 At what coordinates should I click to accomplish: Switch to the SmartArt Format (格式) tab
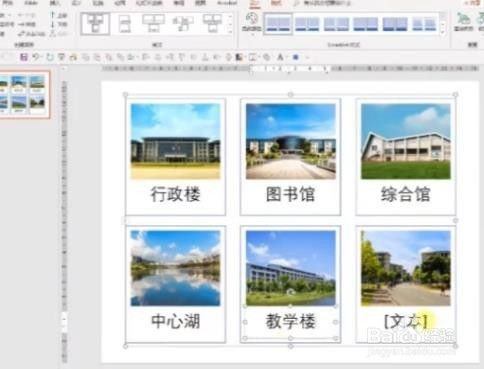(276, 3)
